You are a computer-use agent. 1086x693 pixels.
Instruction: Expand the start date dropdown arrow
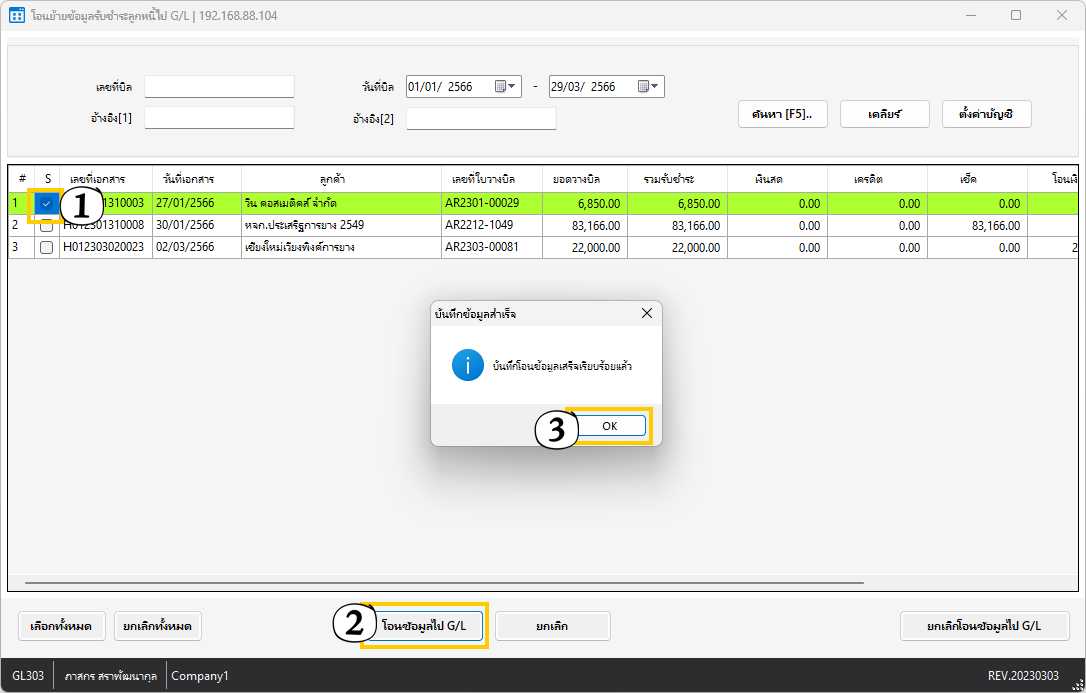(x=514, y=87)
